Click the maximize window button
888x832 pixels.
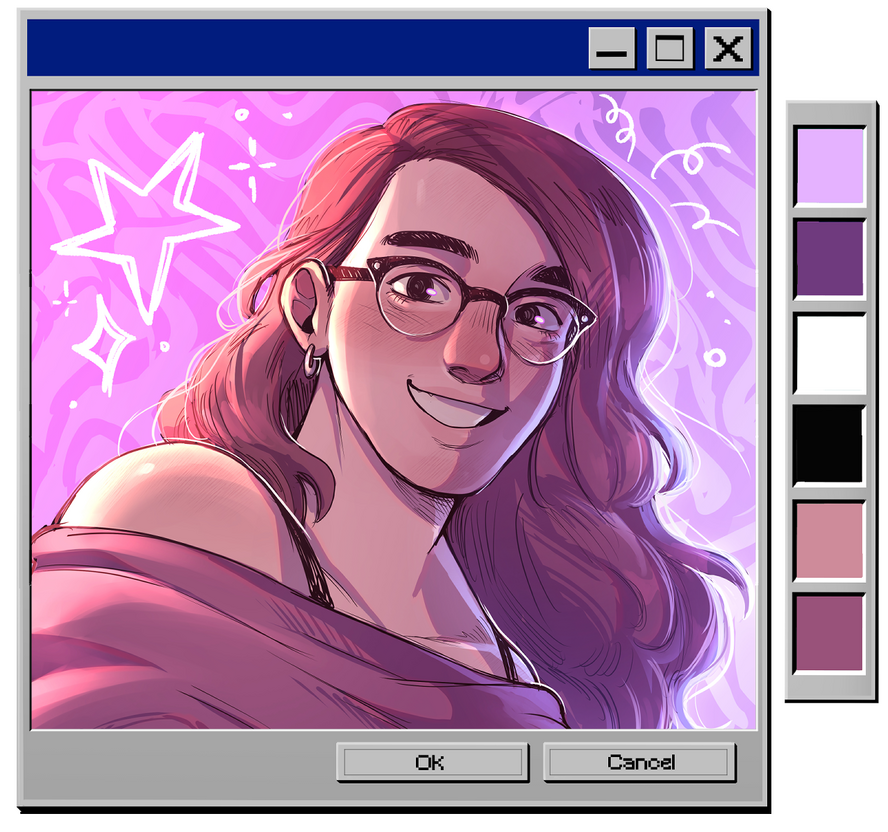point(669,48)
